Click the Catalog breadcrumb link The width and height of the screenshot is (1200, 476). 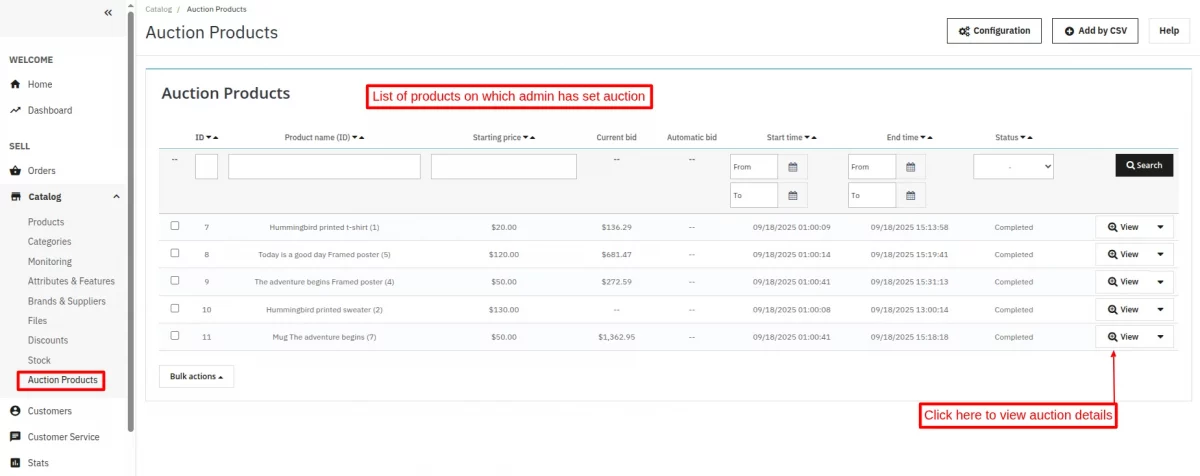pos(158,9)
